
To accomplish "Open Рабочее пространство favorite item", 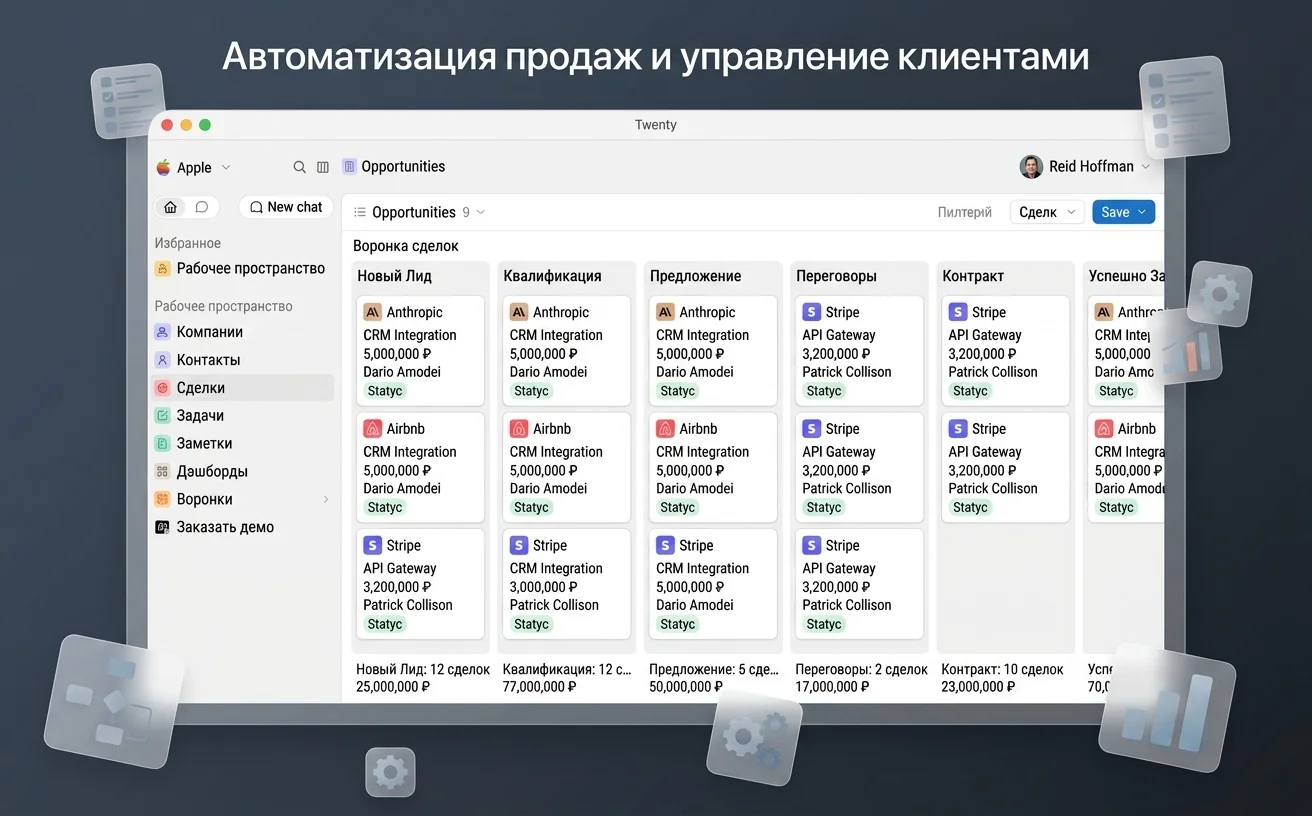I will 241,268.
